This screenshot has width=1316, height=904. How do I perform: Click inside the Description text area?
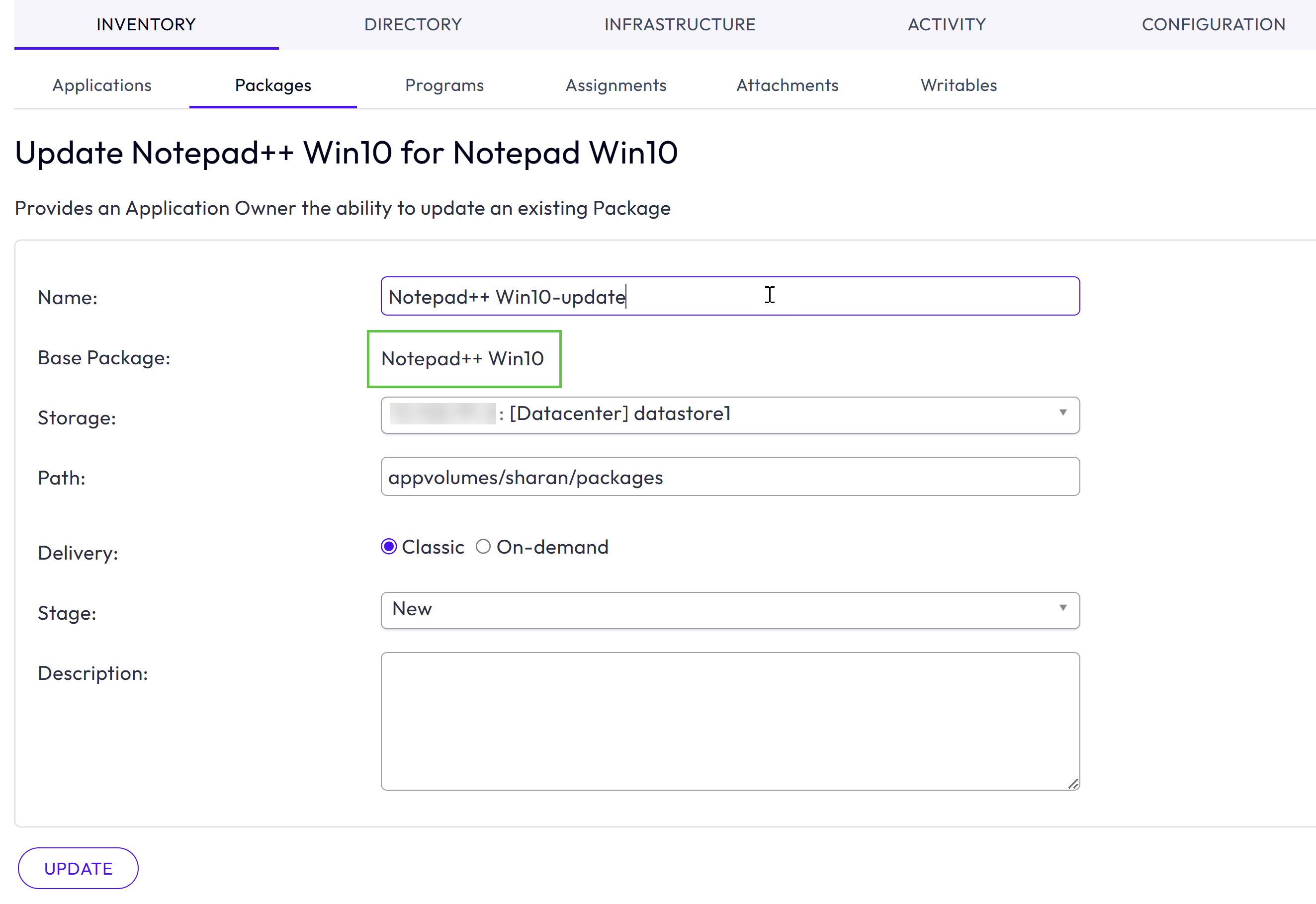coord(730,722)
